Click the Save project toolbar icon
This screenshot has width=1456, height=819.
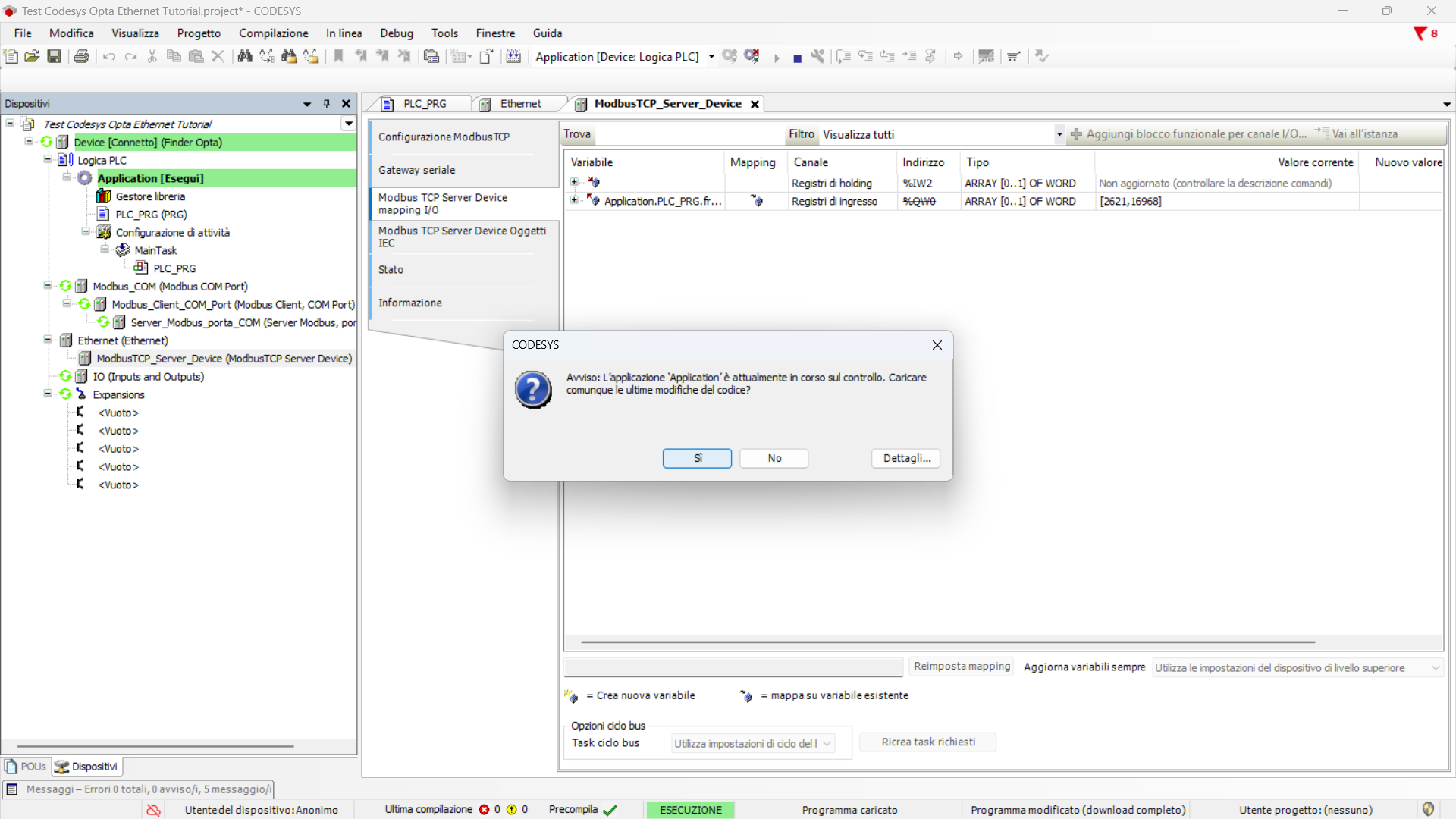coord(54,56)
